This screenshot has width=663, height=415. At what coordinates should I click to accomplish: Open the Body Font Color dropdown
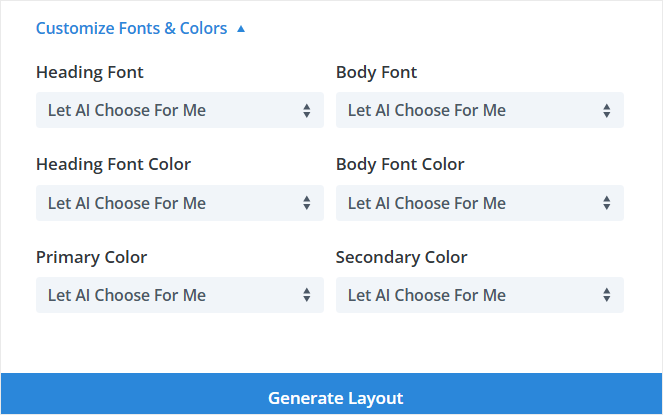pyautogui.click(x=479, y=203)
